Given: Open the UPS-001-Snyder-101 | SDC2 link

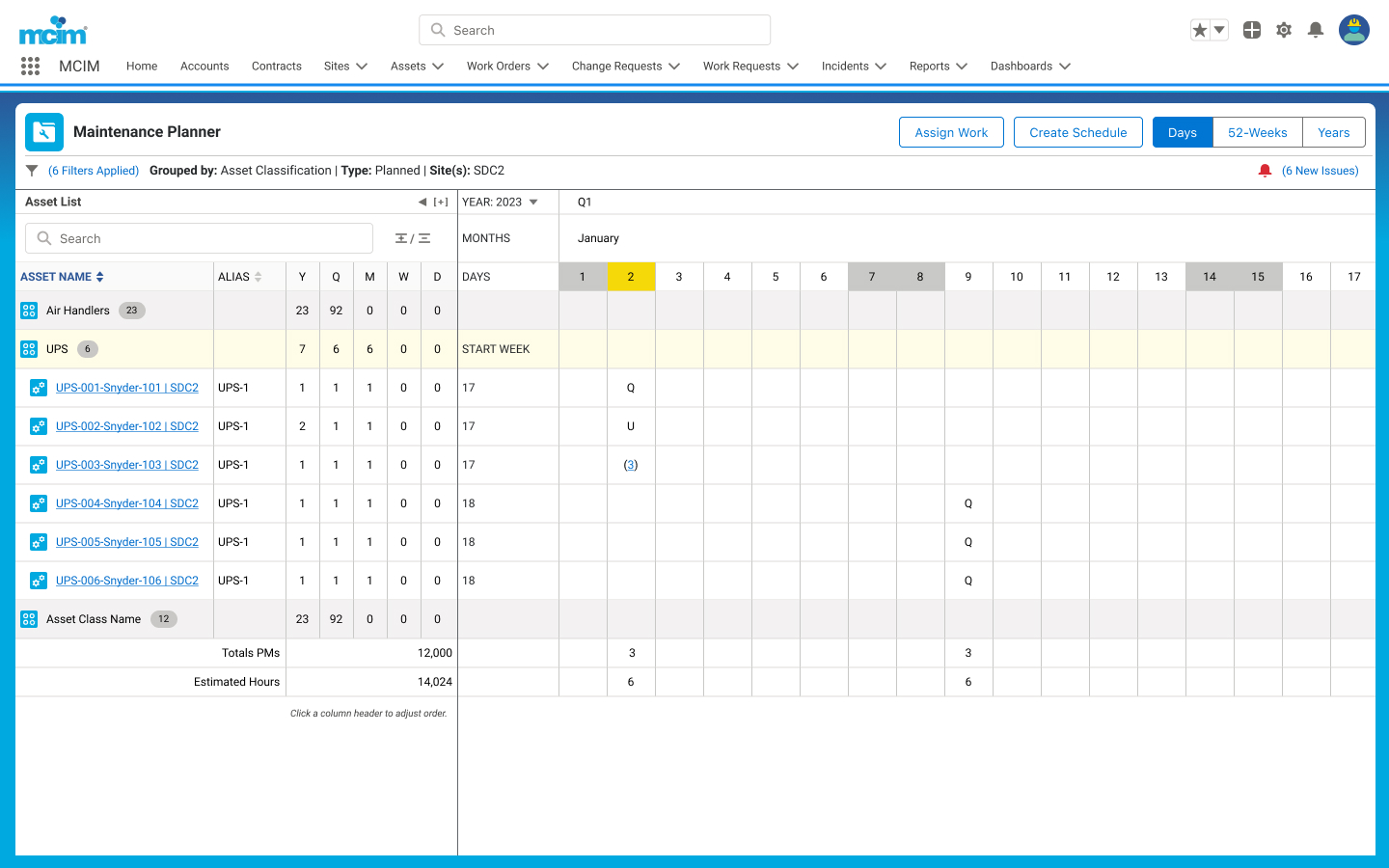Looking at the screenshot, I should pyautogui.click(x=127, y=388).
